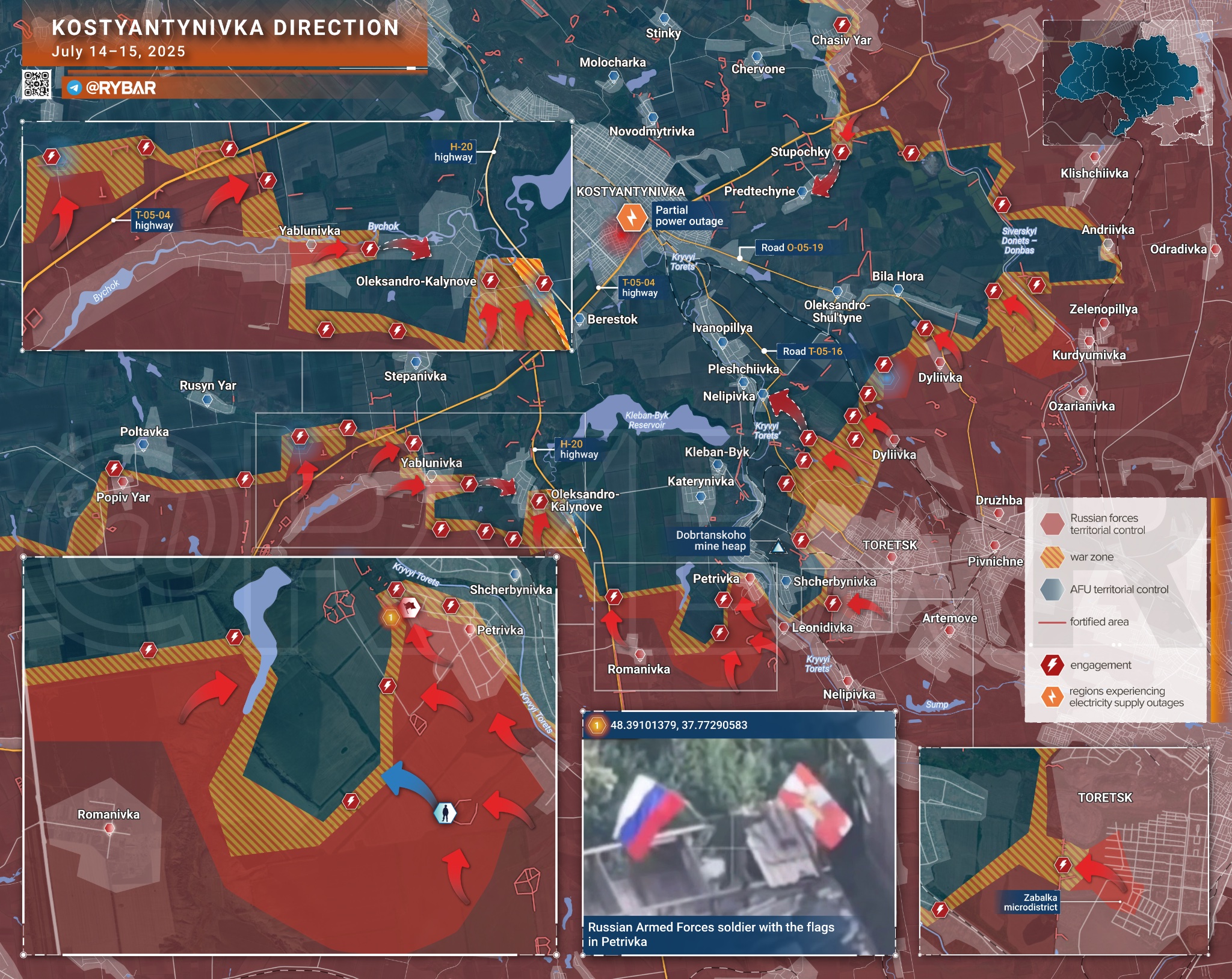Click the KOSTYANTYNIVKA DIRECTION title
Viewport: 1232px width, 979px height.
click(226, 28)
